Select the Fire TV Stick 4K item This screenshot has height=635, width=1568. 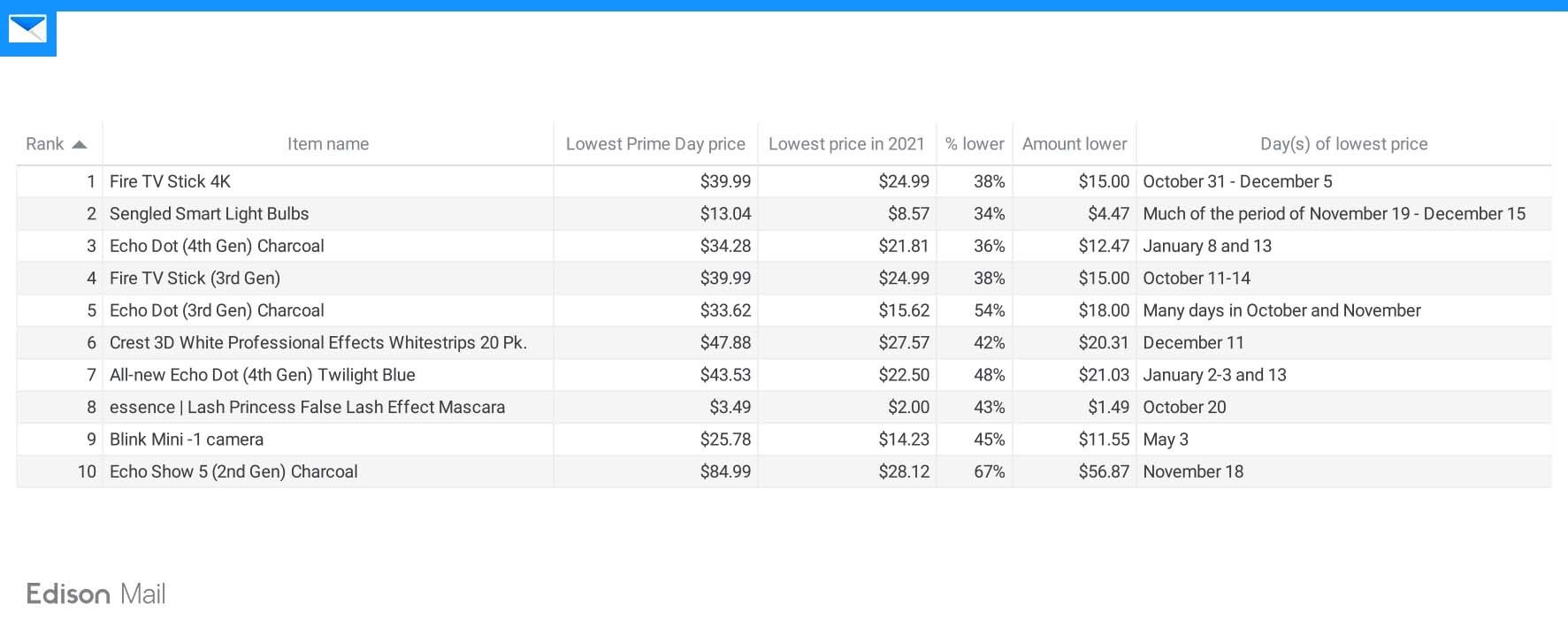(x=170, y=181)
